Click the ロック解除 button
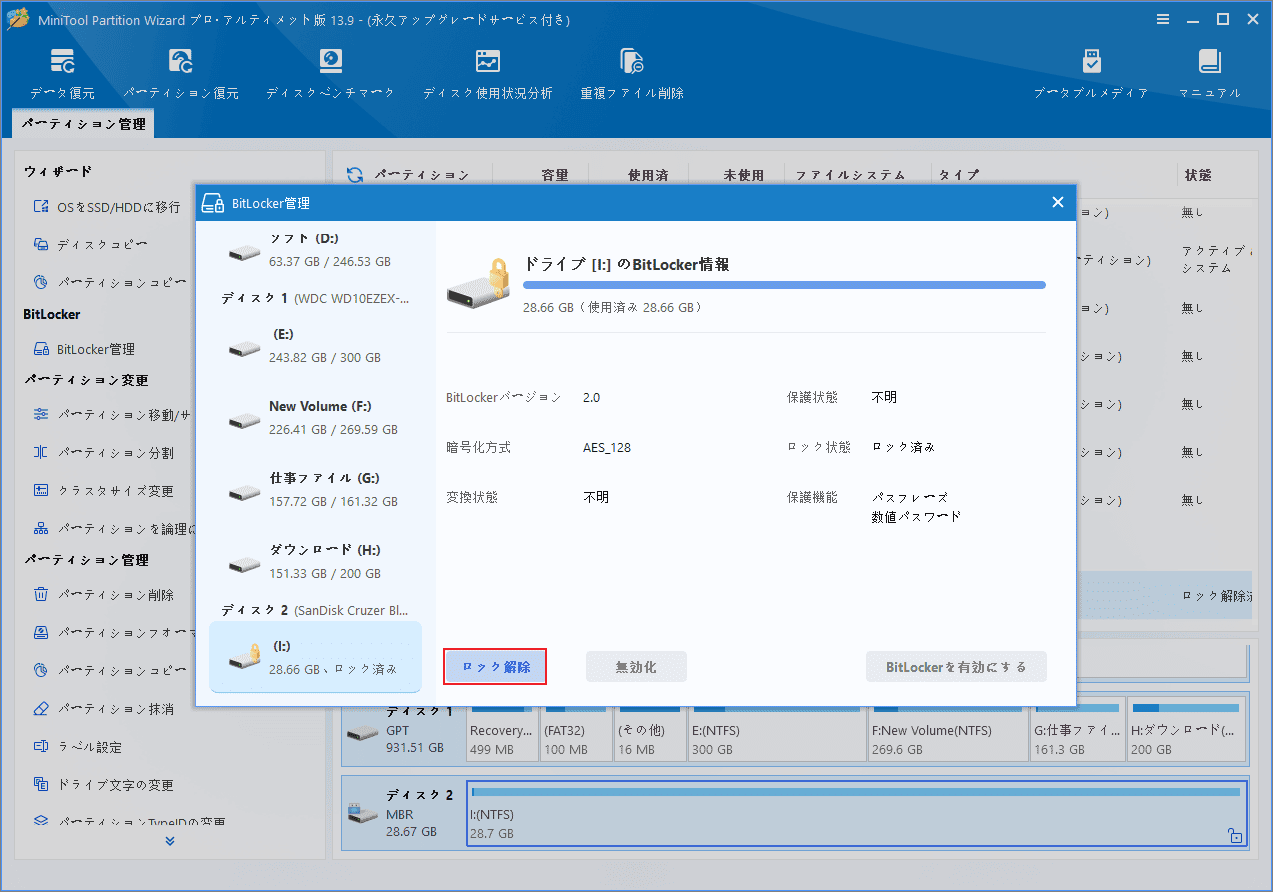Screen dimensions: 1273x892 pyautogui.click(x=495, y=667)
